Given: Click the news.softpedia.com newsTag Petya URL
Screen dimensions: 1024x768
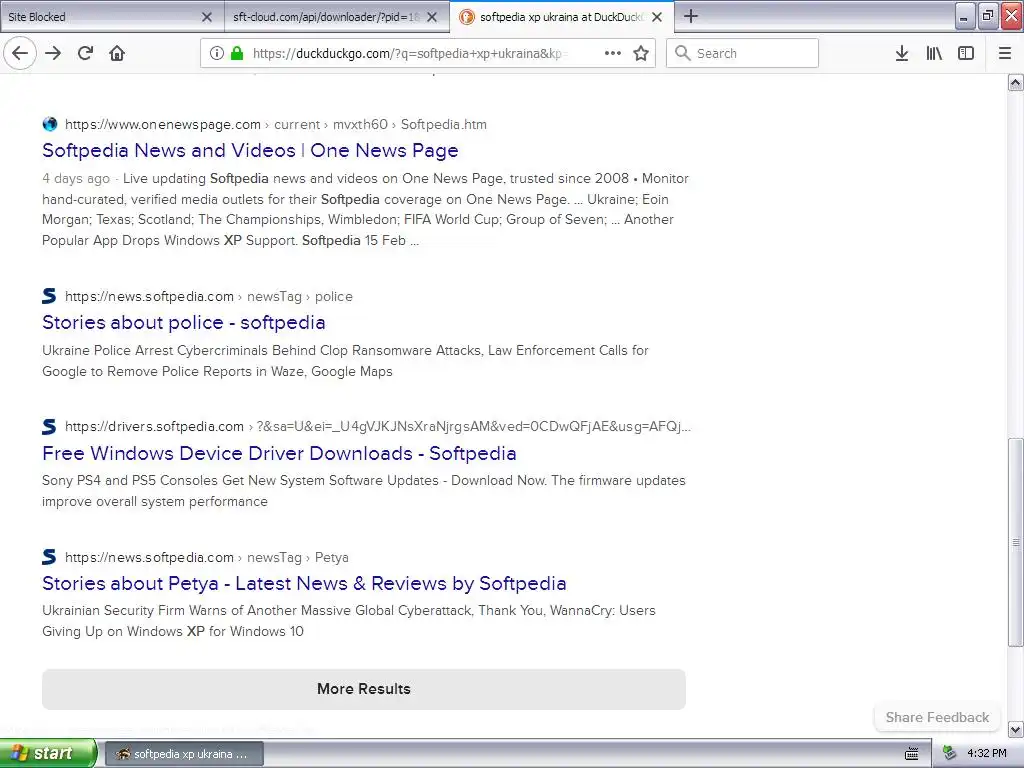Looking at the screenshot, I should tap(207, 558).
